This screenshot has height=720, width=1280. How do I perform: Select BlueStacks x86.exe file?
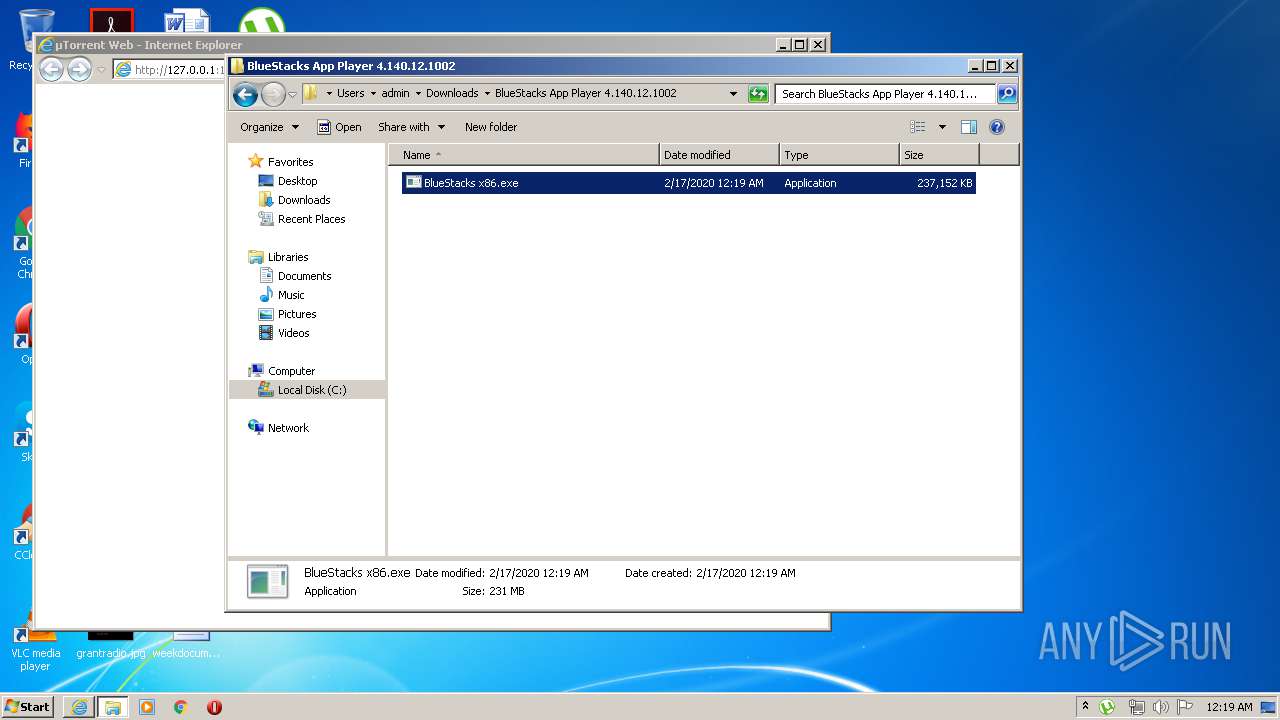pos(688,183)
